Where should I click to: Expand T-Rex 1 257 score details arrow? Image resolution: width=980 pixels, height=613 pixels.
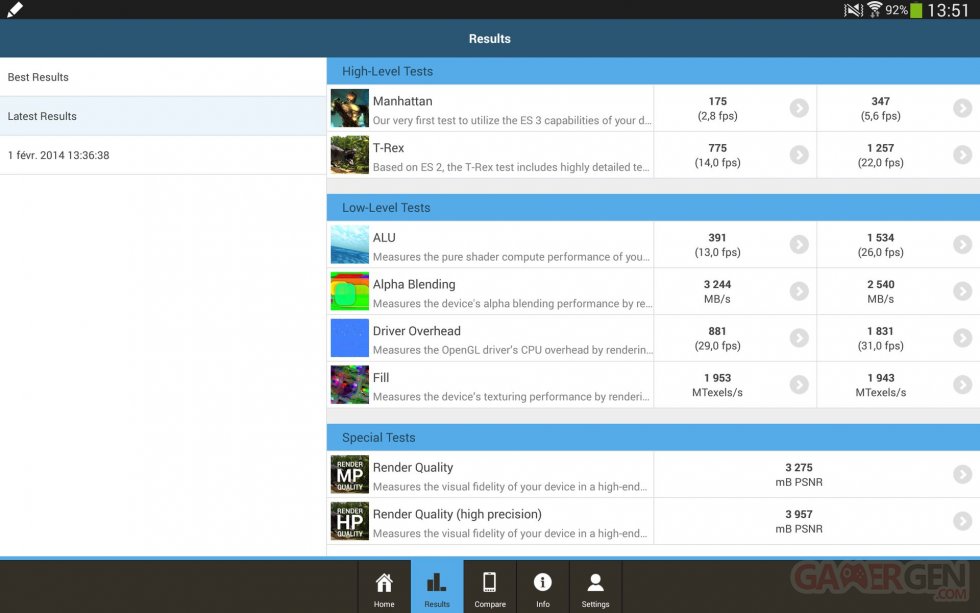(x=962, y=155)
